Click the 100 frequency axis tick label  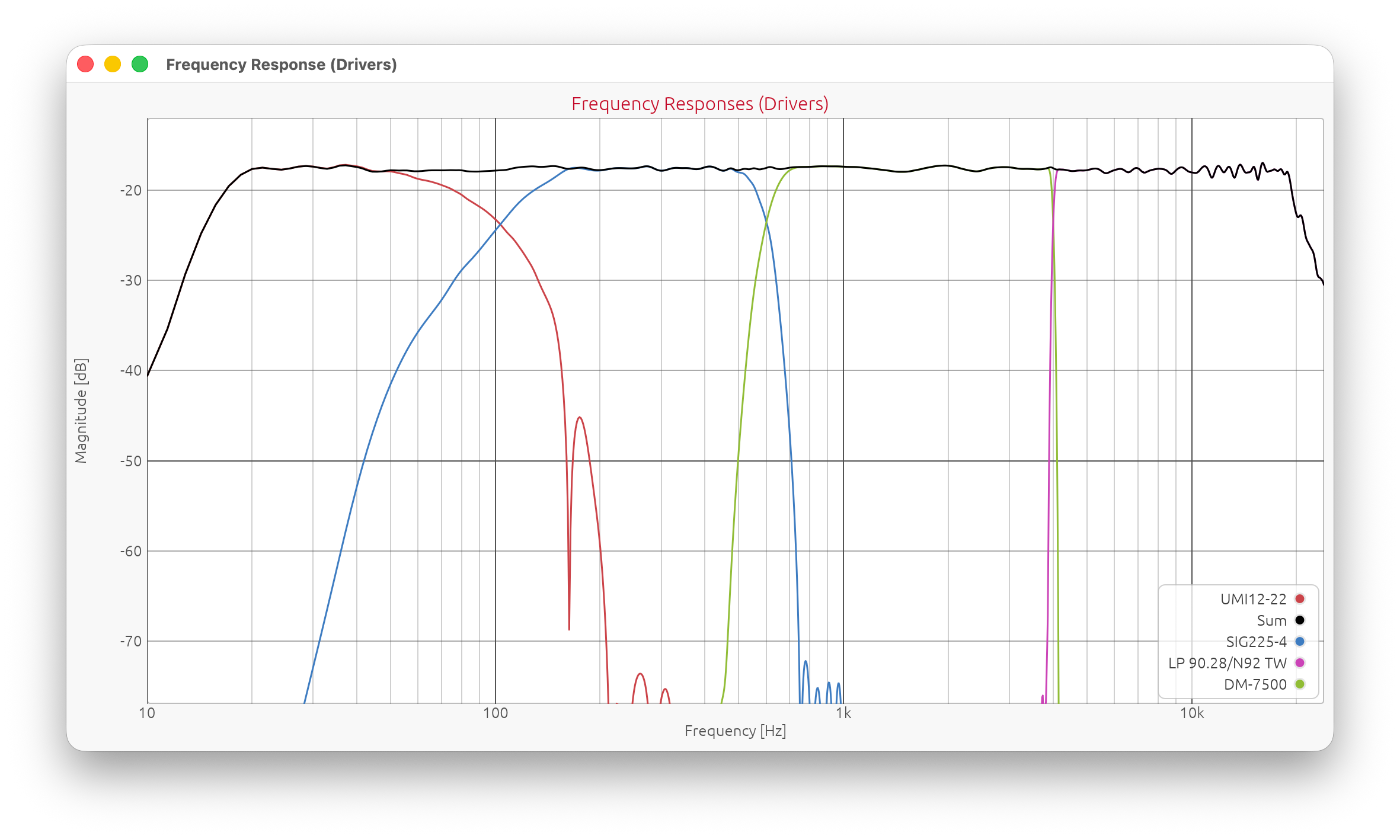pos(495,714)
